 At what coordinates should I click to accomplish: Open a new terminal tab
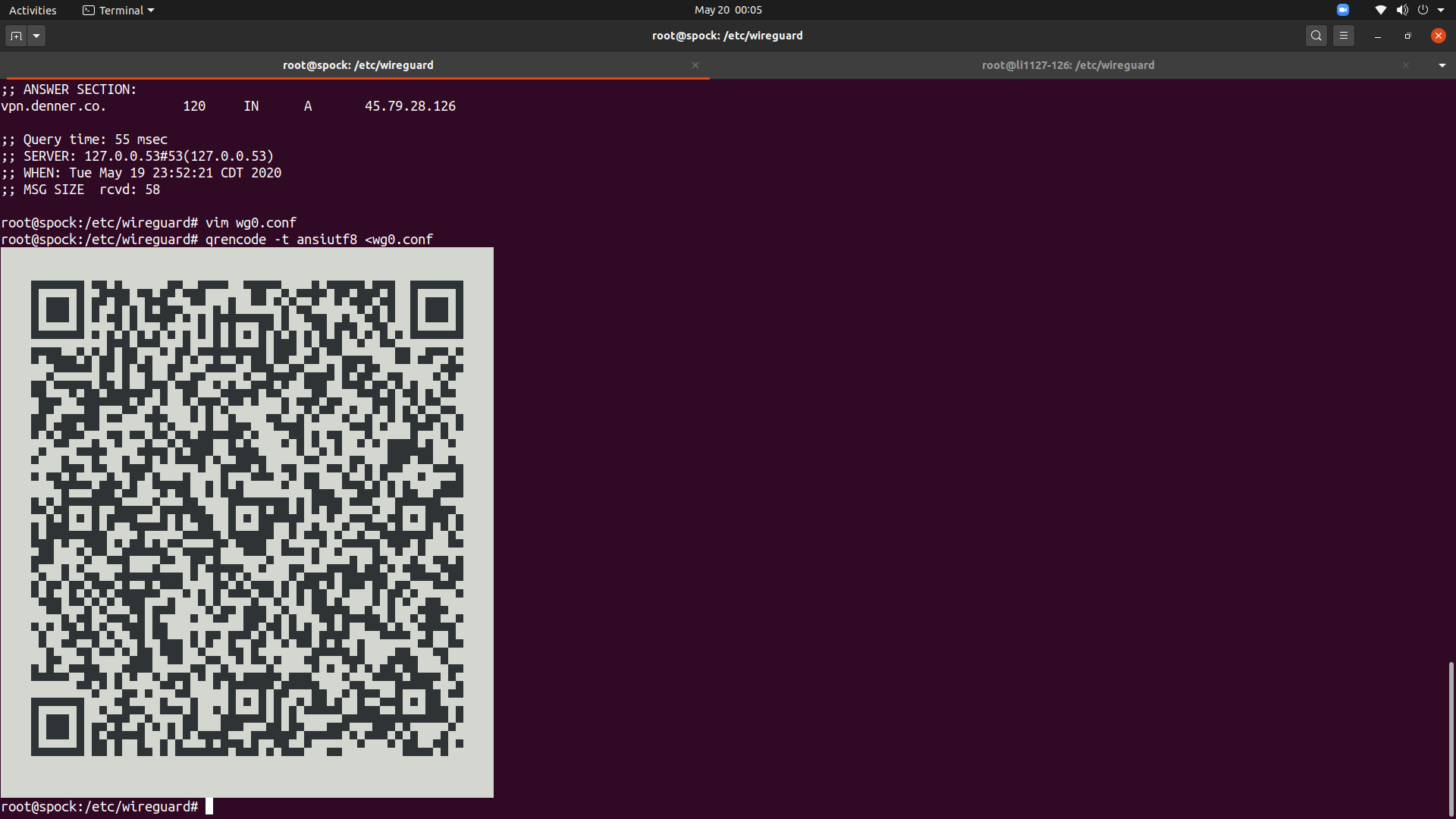click(x=16, y=36)
